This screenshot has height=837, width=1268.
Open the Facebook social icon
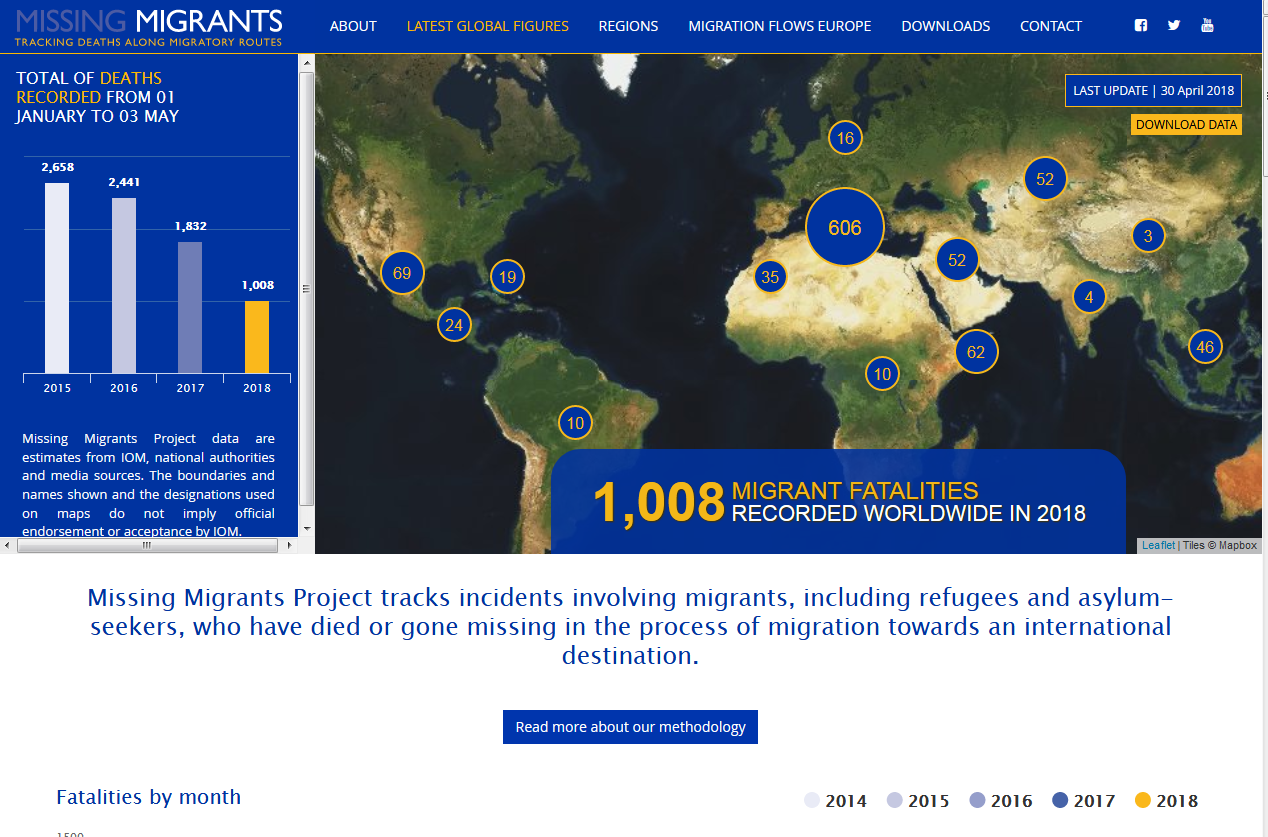pyautogui.click(x=1141, y=26)
